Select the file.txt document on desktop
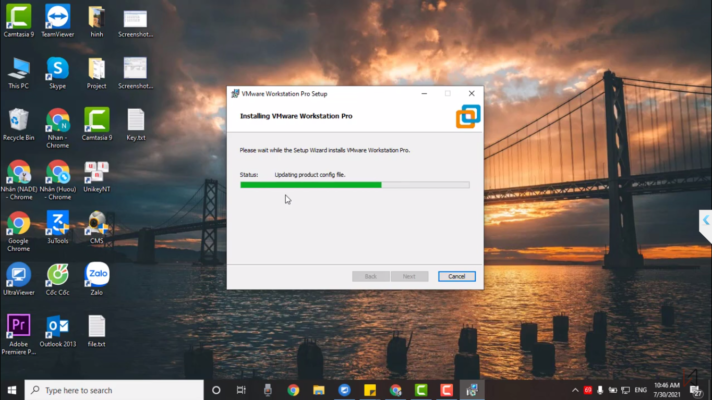Image resolution: width=712 pixels, height=400 pixels. (x=97, y=331)
